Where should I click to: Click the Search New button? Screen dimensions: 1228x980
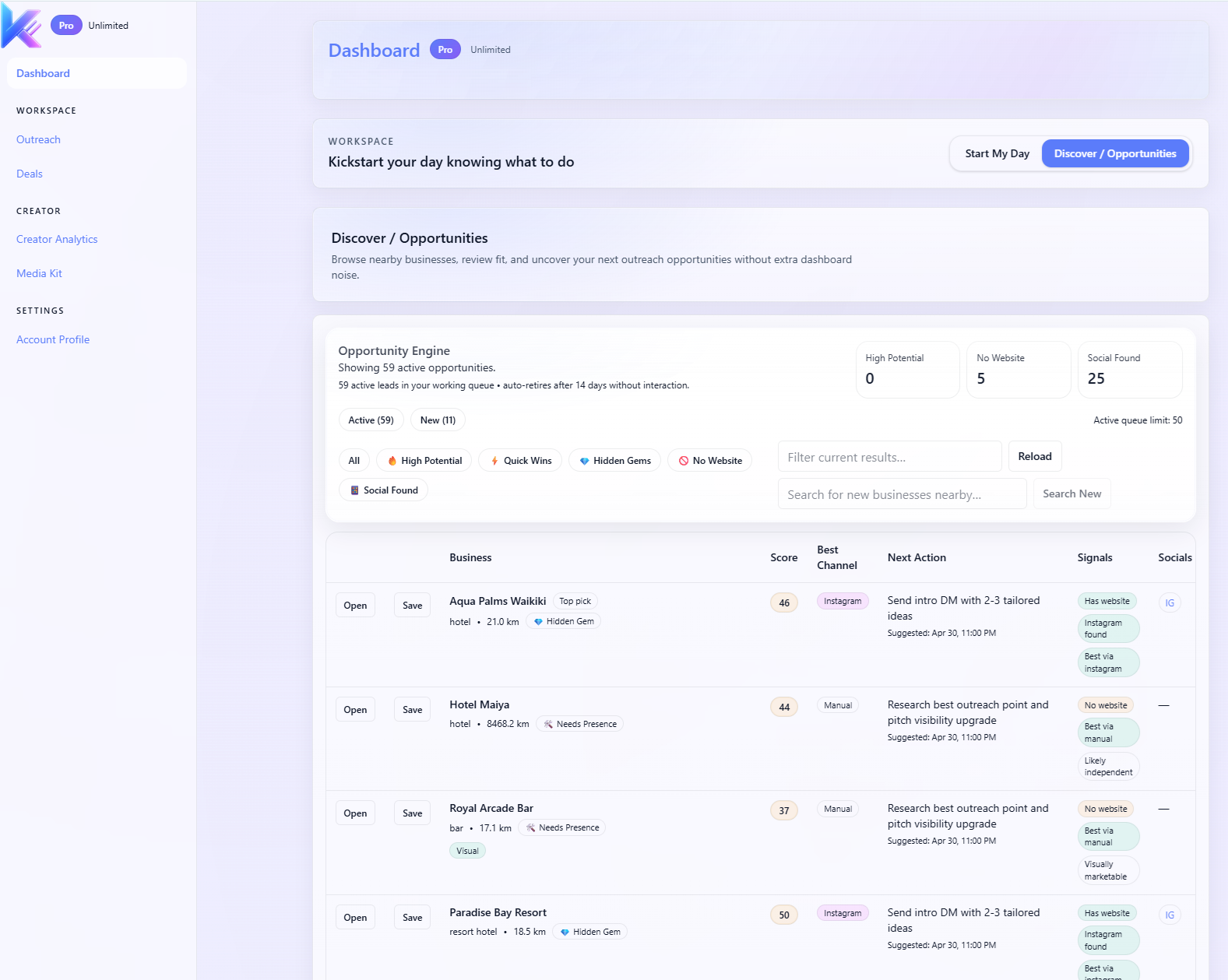point(1071,494)
